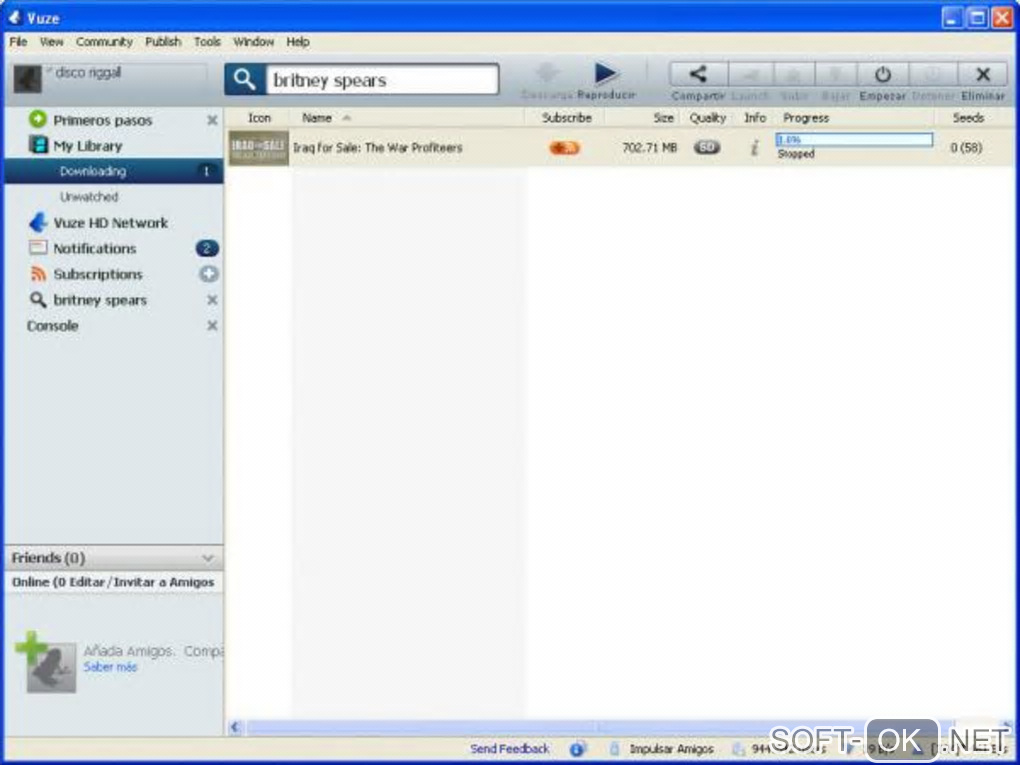Open the File menu
The height and width of the screenshot is (765, 1020).
tap(18, 42)
